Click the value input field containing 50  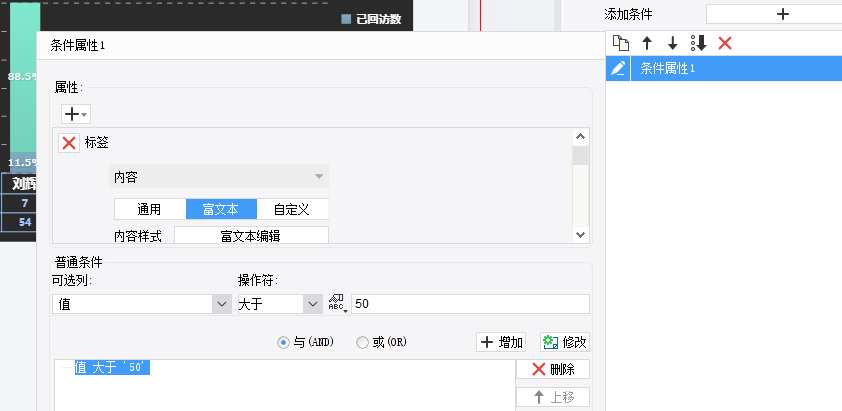point(470,304)
